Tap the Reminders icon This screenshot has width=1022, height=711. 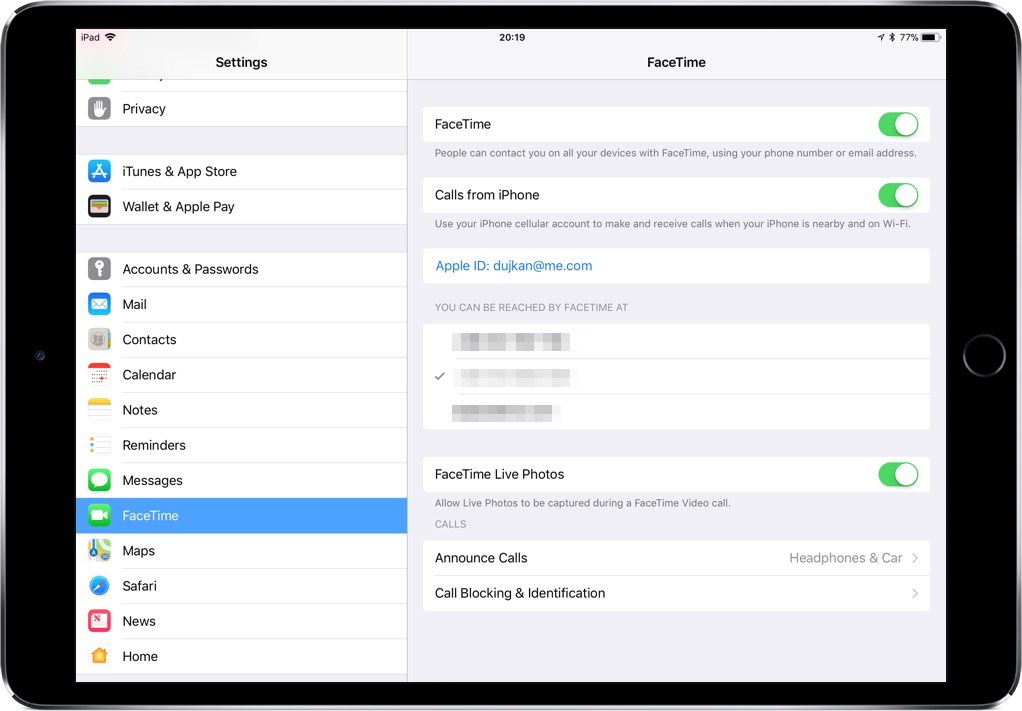(x=99, y=445)
